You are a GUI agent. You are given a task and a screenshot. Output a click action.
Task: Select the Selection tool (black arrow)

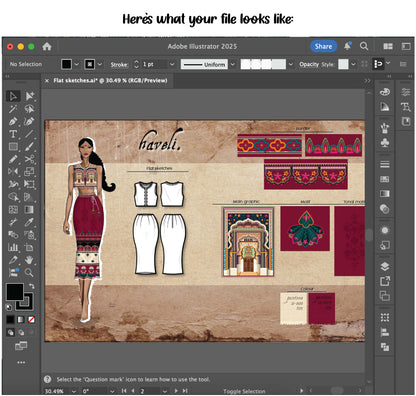(13, 96)
